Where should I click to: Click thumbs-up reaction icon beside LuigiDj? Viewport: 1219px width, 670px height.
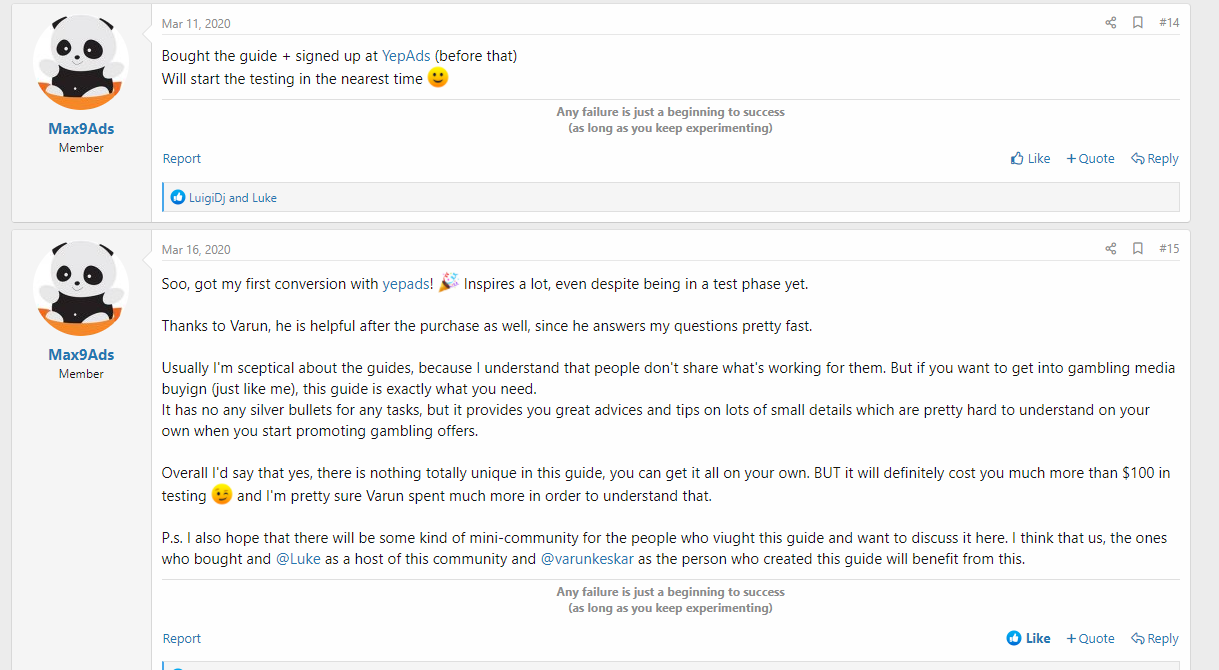point(178,198)
